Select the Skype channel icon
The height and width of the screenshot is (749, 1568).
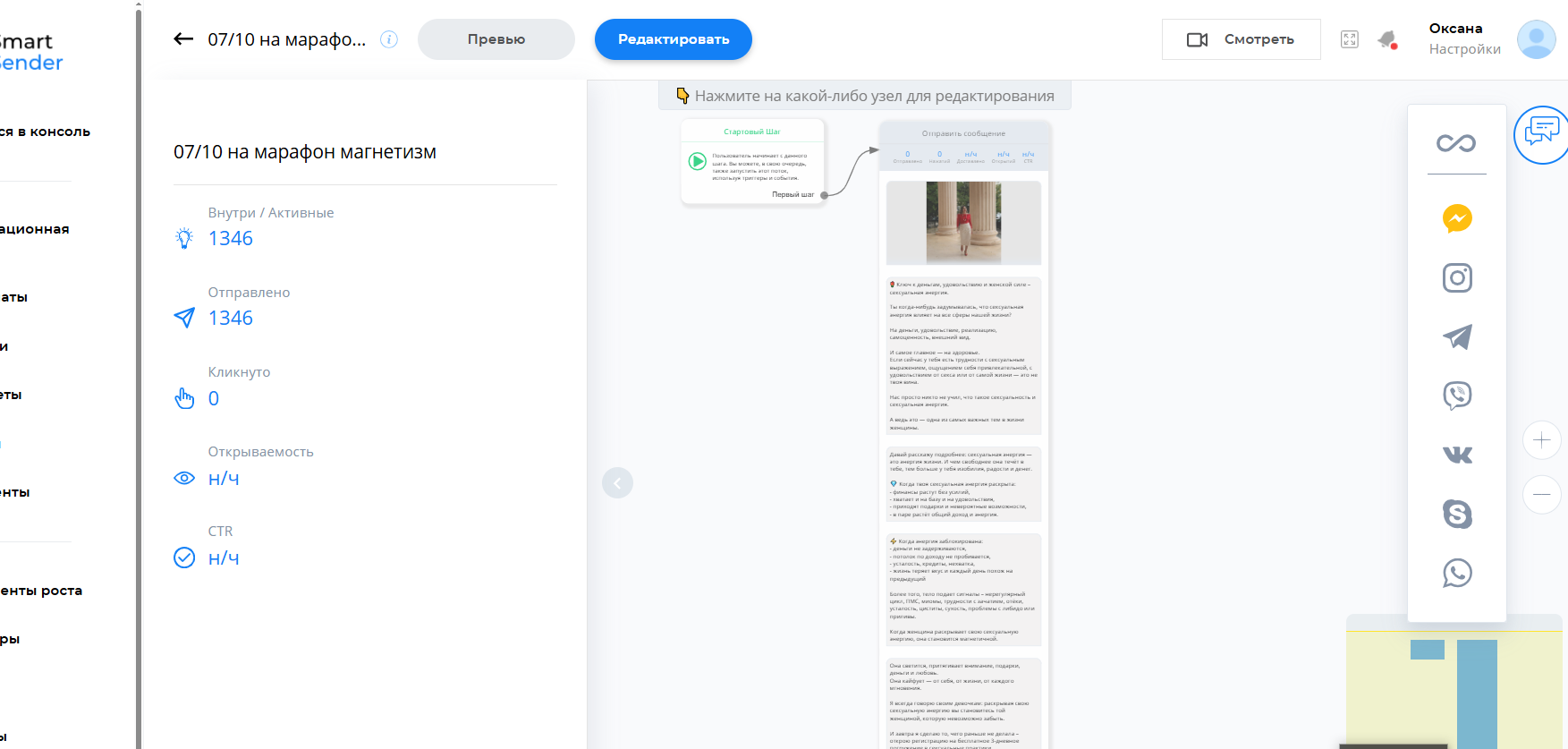coord(1457,514)
